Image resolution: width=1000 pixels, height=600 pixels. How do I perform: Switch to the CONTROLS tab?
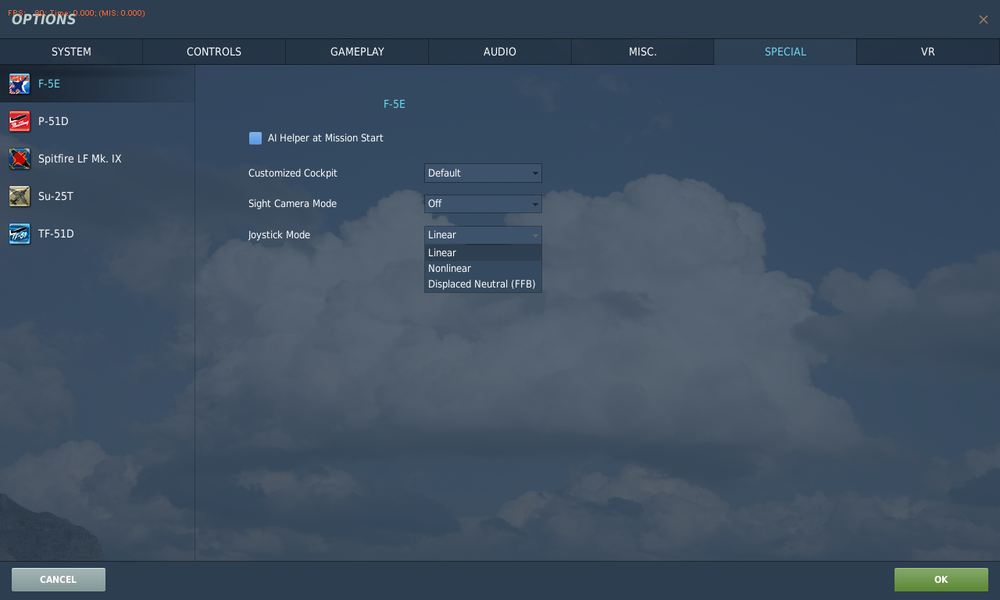pos(213,51)
